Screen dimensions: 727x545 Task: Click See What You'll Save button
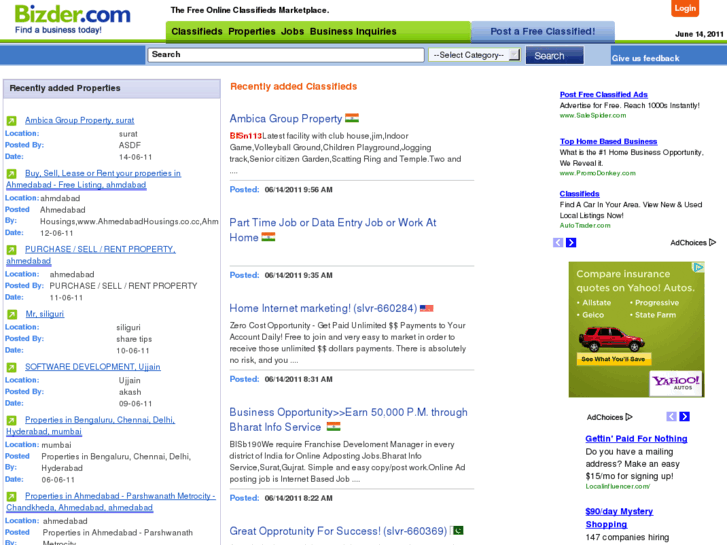tap(613, 359)
